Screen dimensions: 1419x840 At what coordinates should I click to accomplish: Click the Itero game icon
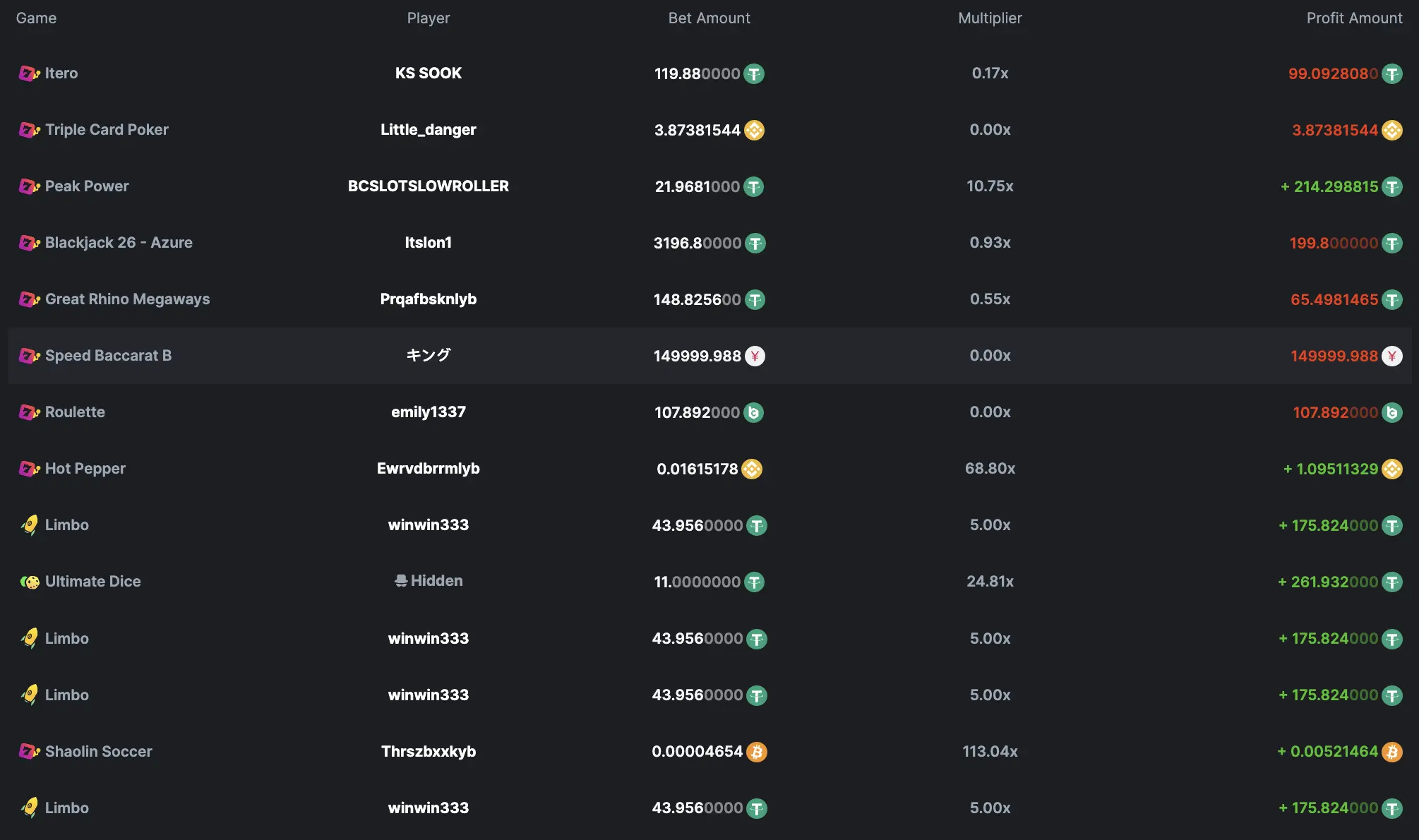(29, 73)
